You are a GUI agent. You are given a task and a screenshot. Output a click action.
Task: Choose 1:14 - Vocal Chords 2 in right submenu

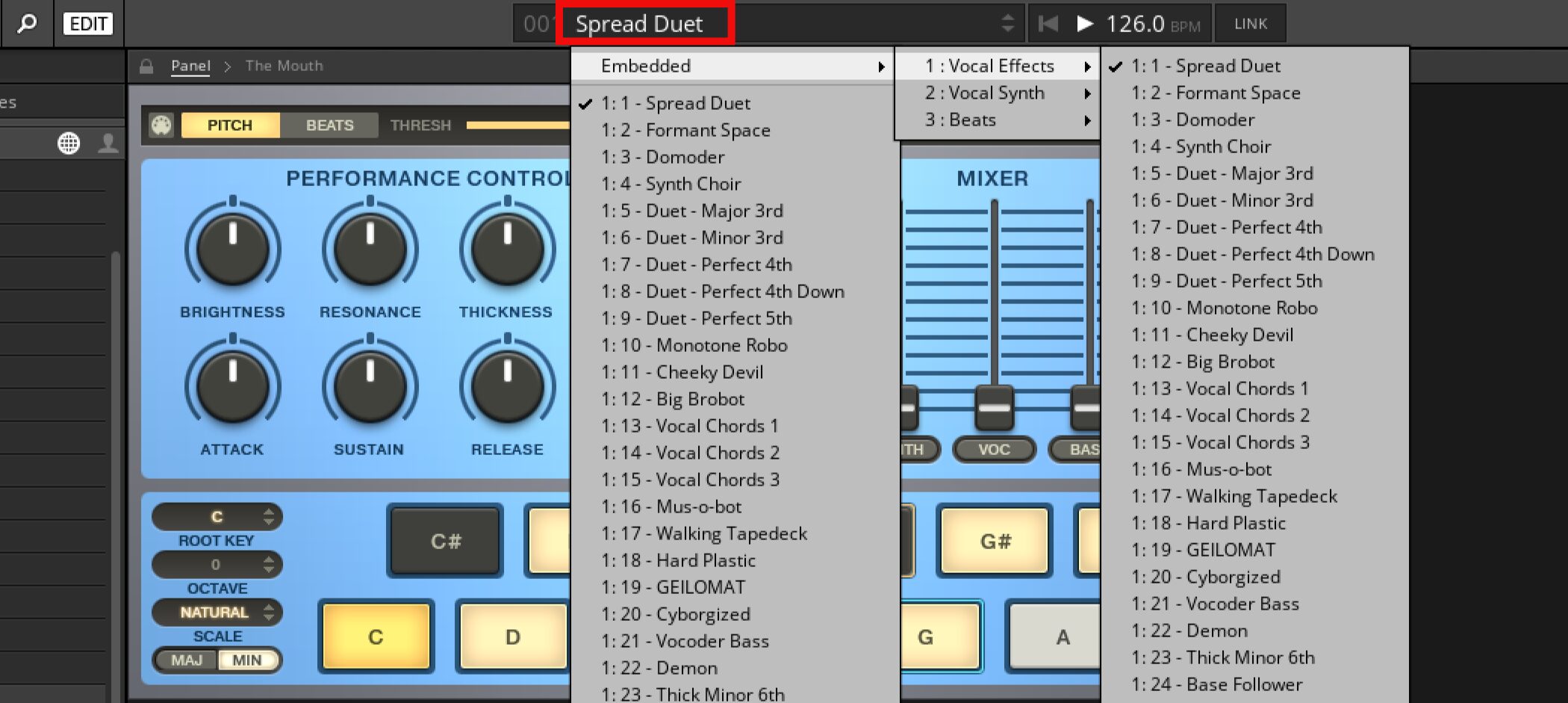tap(1254, 415)
